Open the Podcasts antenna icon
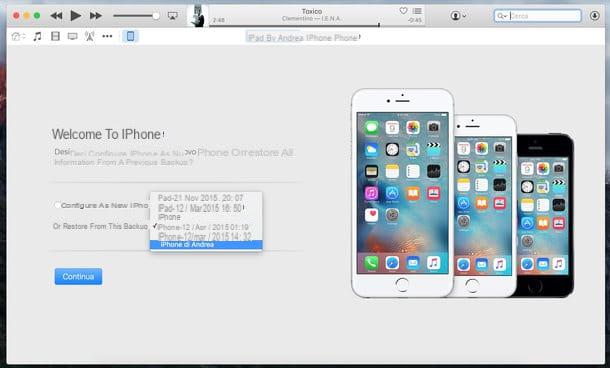Image resolution: width=610 pixels, height=368 pixels. 89,37
